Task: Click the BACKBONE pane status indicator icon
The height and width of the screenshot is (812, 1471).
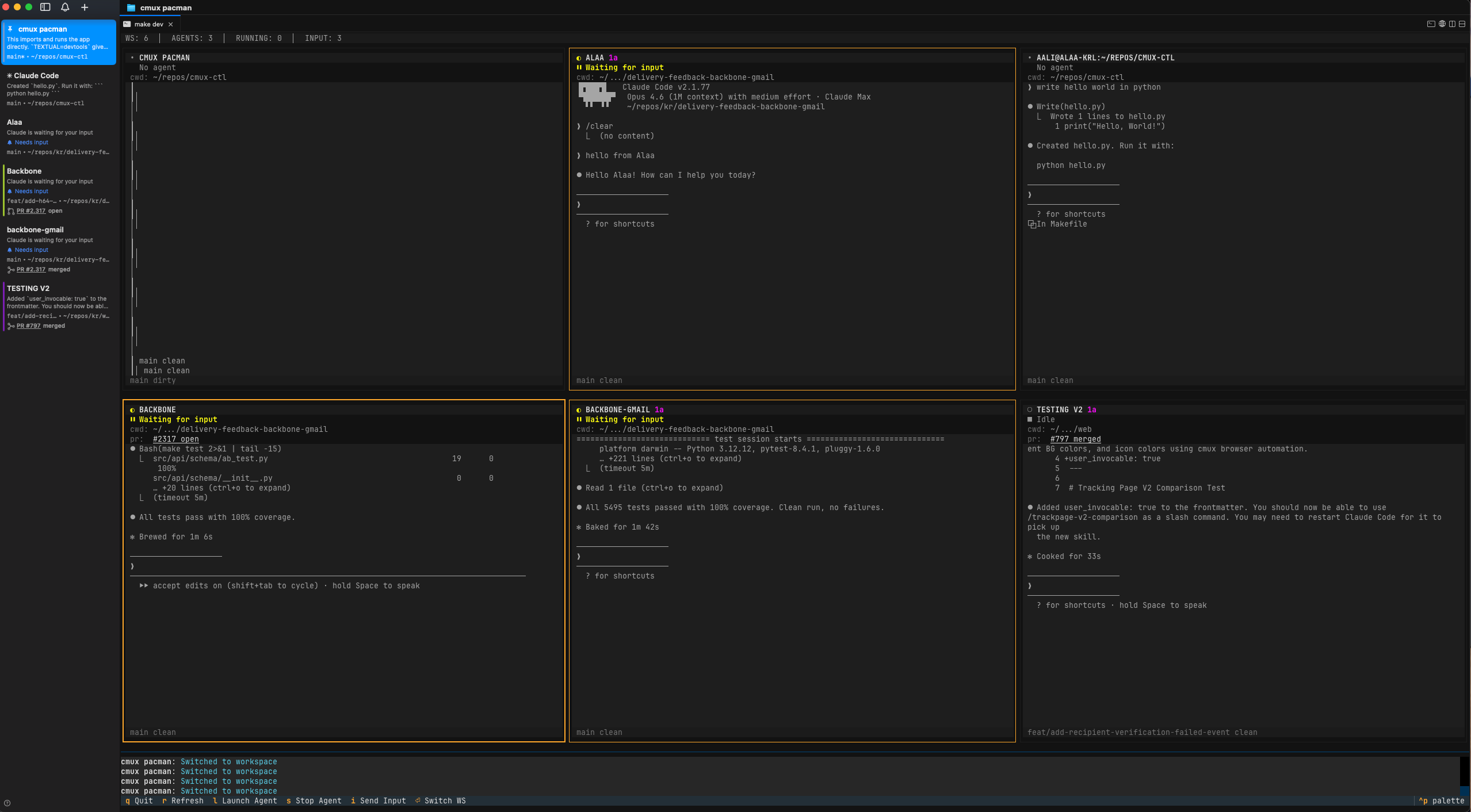Action: pos(132,410)
